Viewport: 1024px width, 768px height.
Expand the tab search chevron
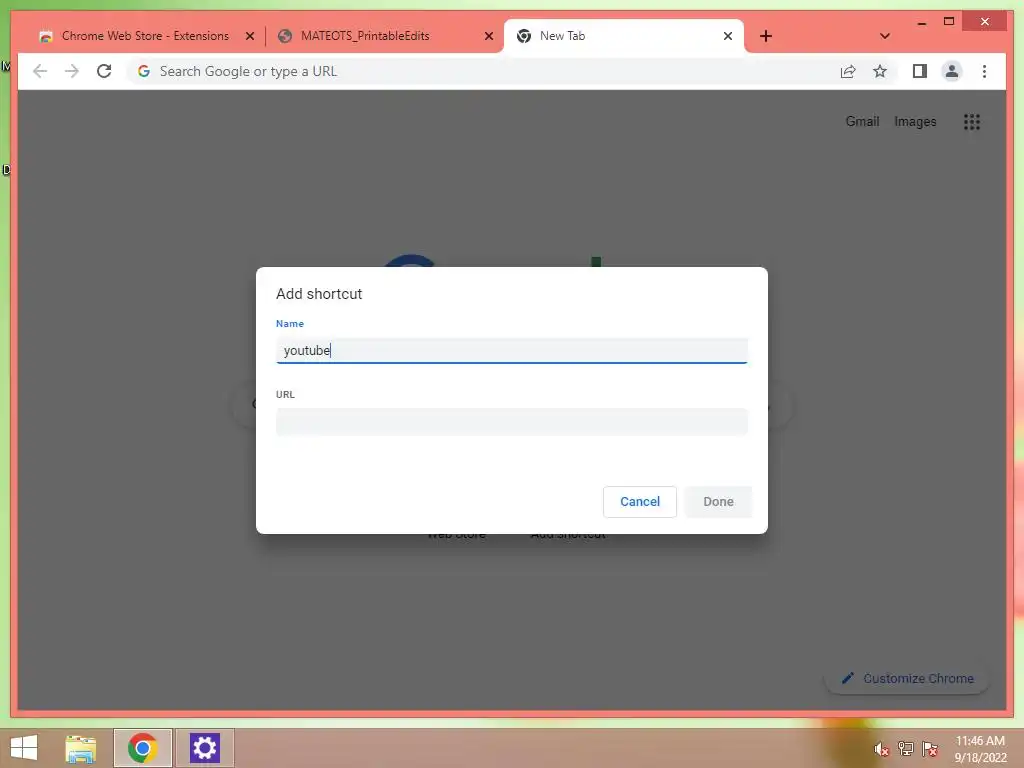coord(885,36)
